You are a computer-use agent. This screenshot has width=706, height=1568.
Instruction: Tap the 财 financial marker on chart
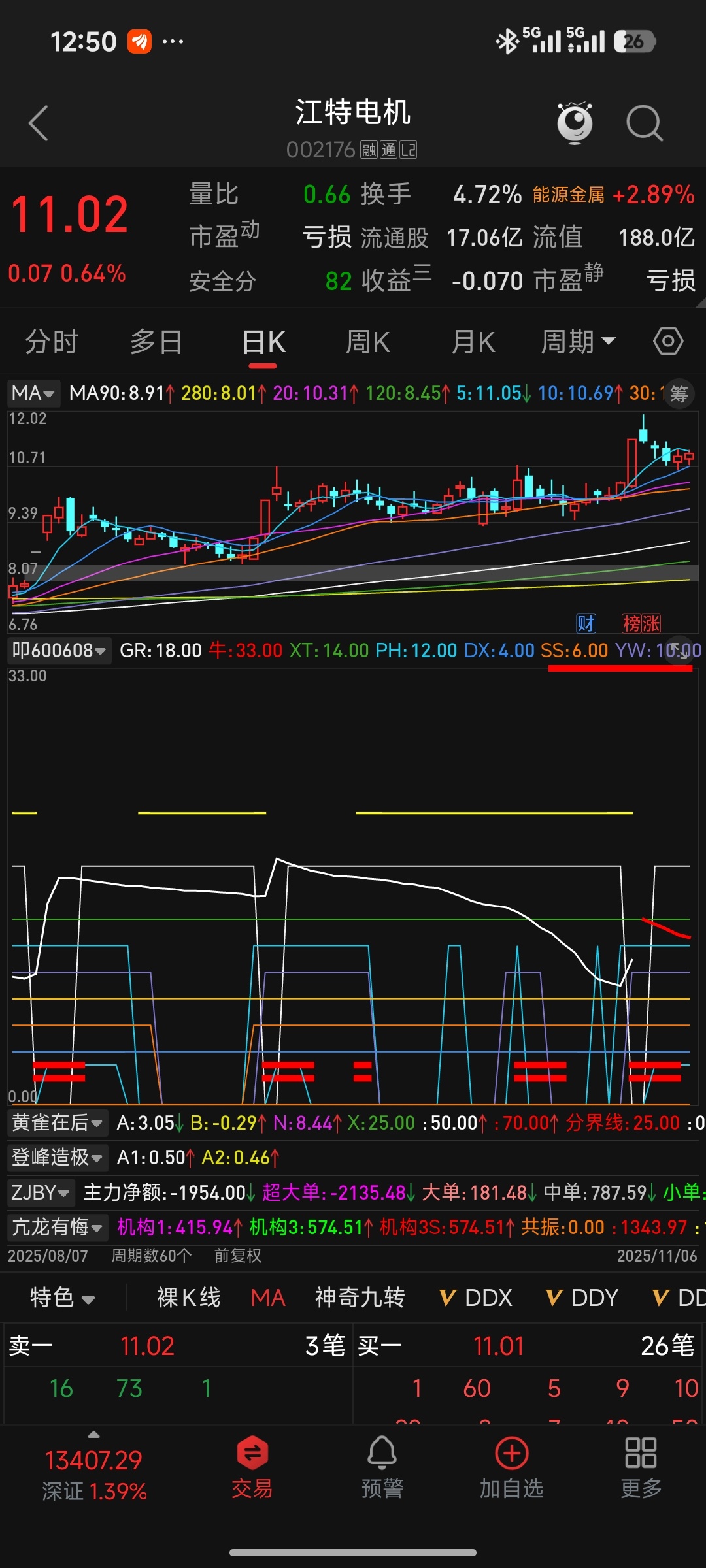[586, 623]
